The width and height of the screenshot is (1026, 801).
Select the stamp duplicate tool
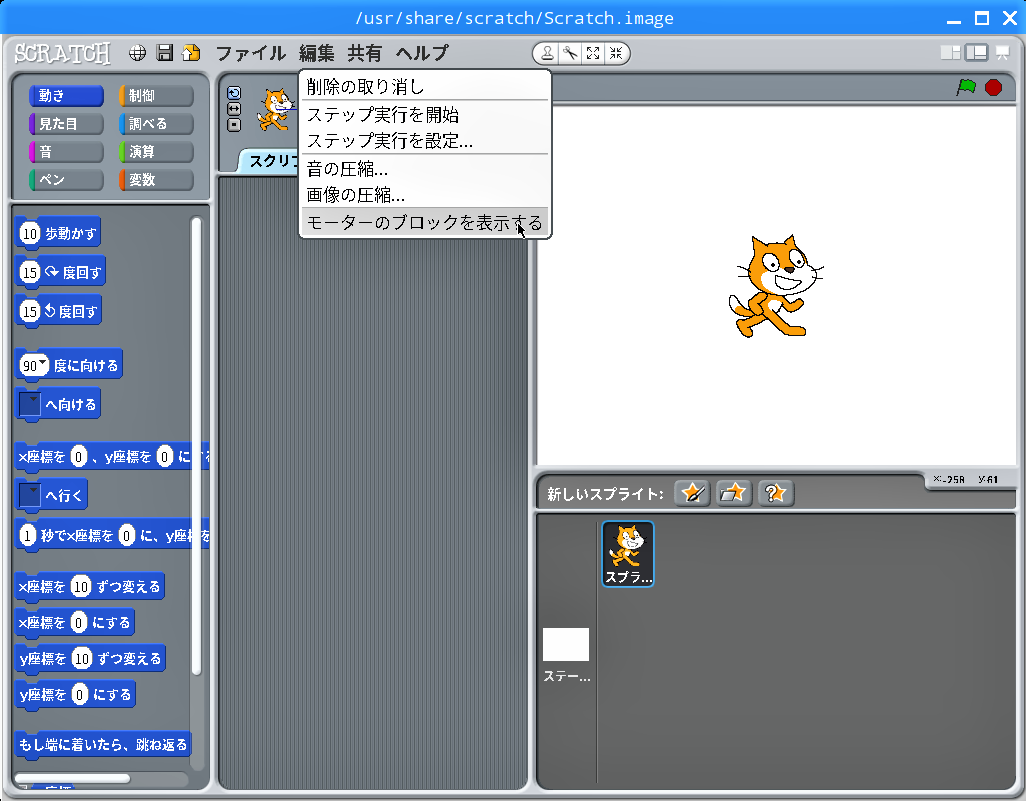(547, 53)
